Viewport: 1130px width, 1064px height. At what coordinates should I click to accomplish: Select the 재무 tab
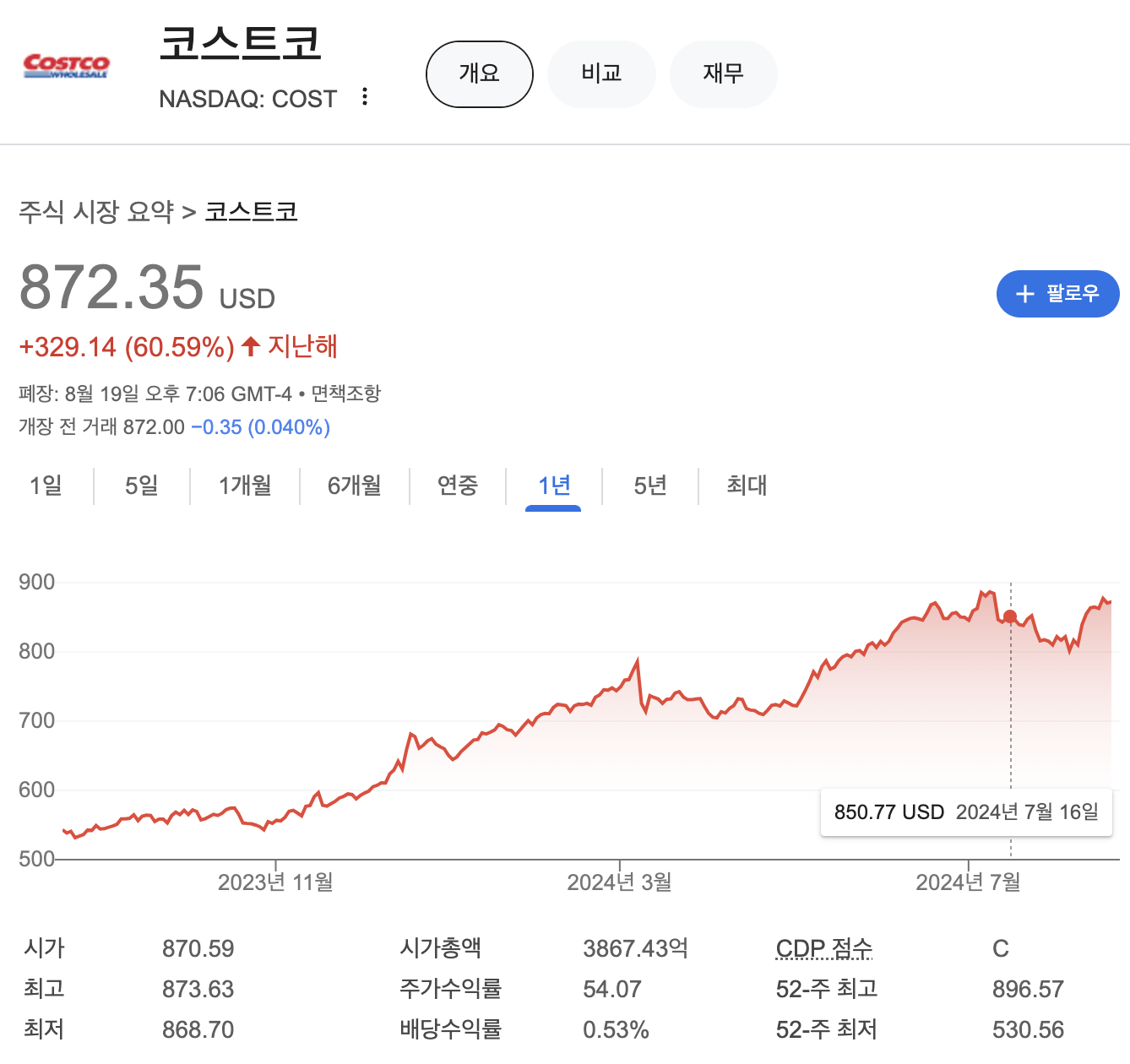pyautogui.click(x=724, y=74)
